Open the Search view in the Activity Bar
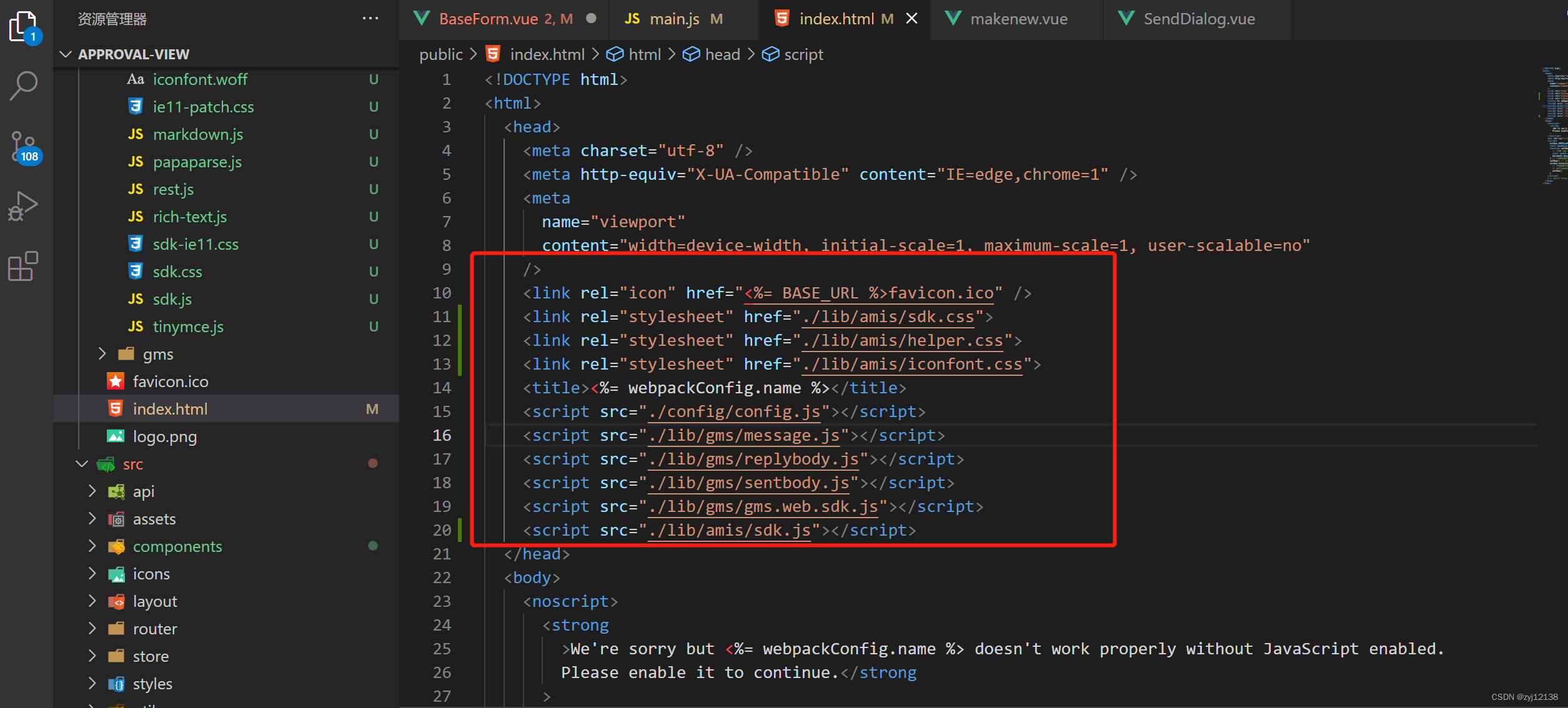Screen dimensions: 1568x708 coord(23,86)
